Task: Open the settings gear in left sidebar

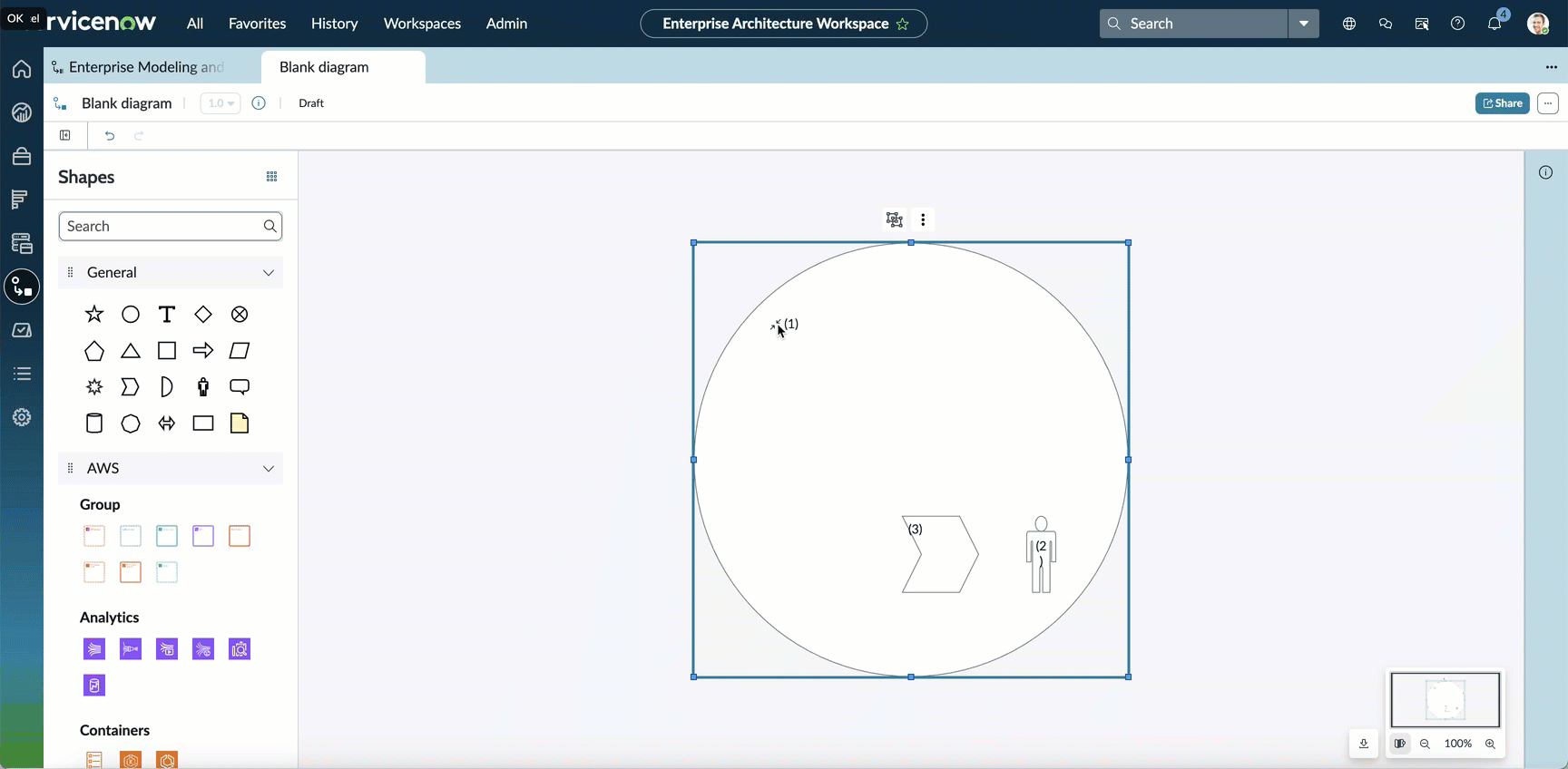Action: 22,417
